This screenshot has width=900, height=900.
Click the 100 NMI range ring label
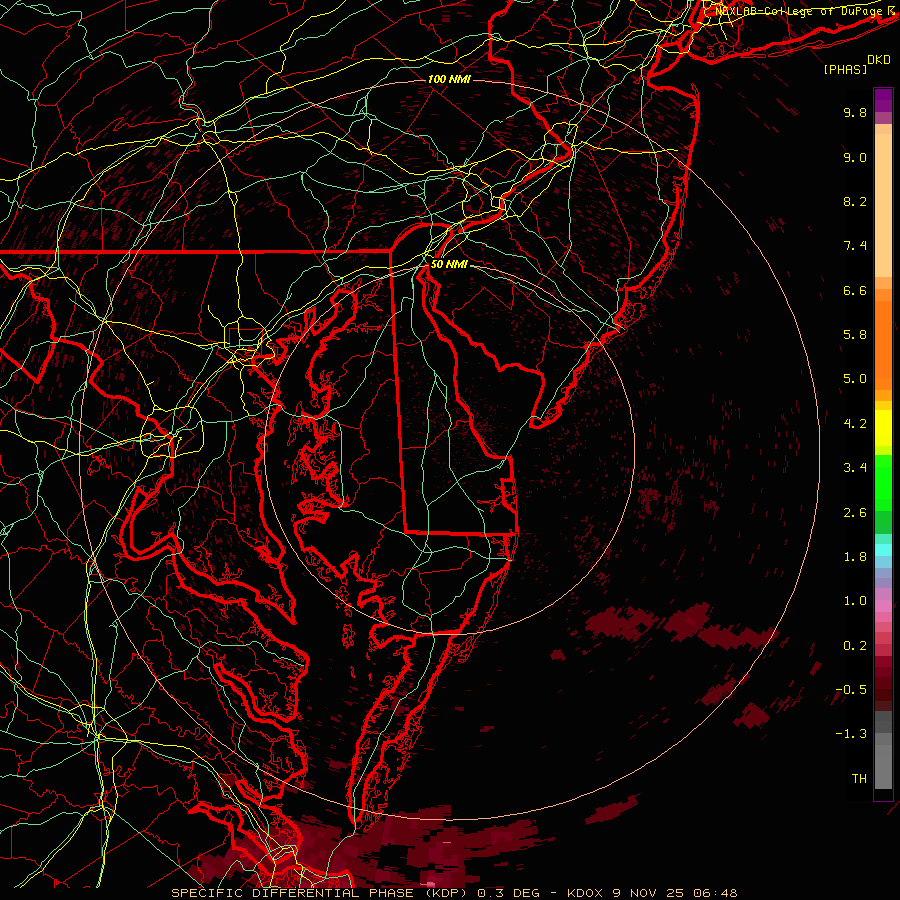coord(449,79)
